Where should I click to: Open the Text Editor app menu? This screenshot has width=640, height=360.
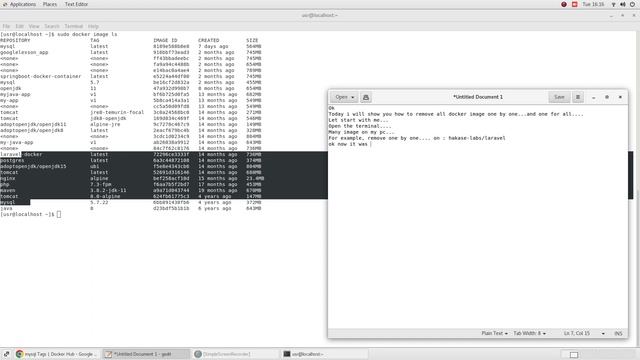[x=76, y=4]
